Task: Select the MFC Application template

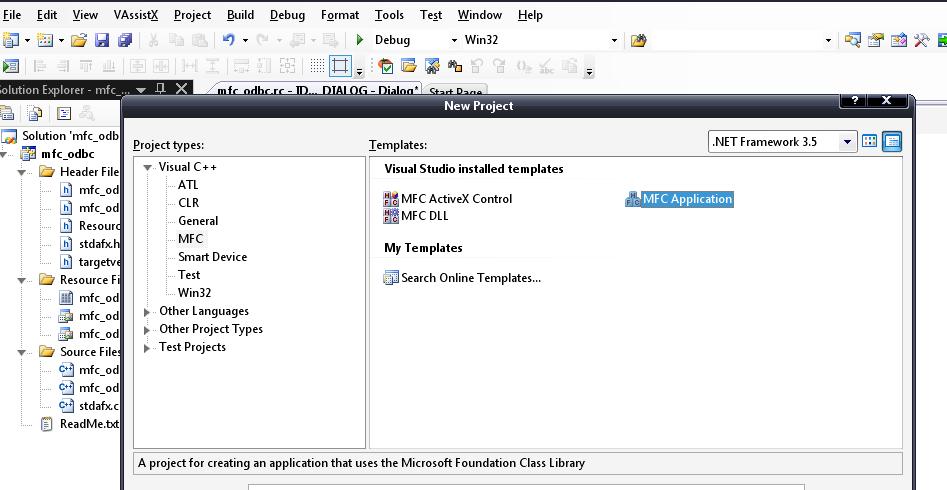Action: [x=679, y=199]
